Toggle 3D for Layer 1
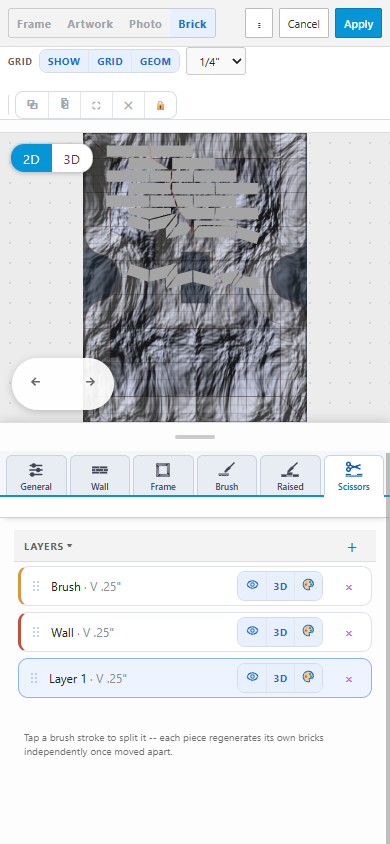Viewport: 390px width, 844px height. coord(280,678)
